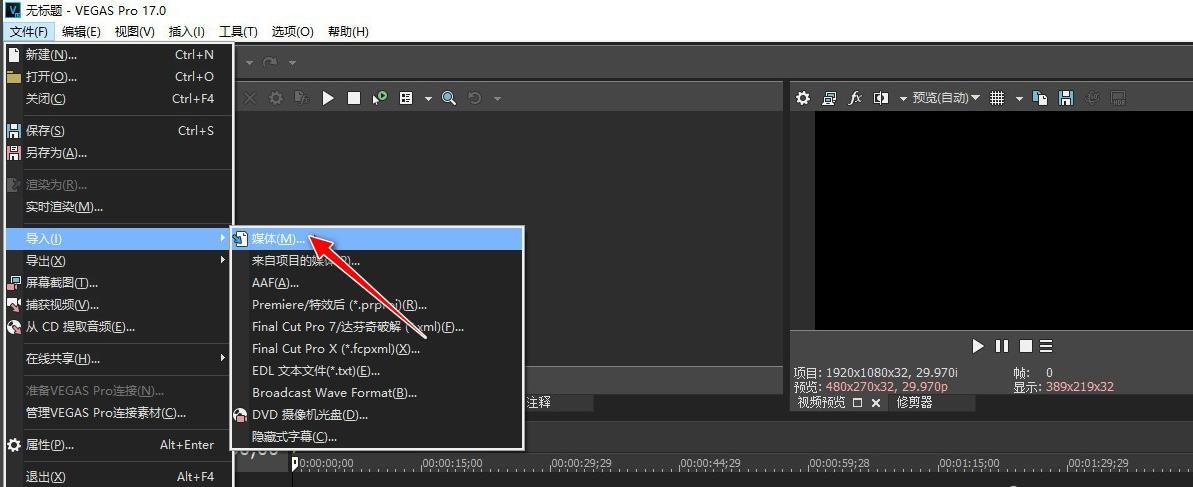Choose Final Cut Pro X (*.fcpxml) import

377,349
